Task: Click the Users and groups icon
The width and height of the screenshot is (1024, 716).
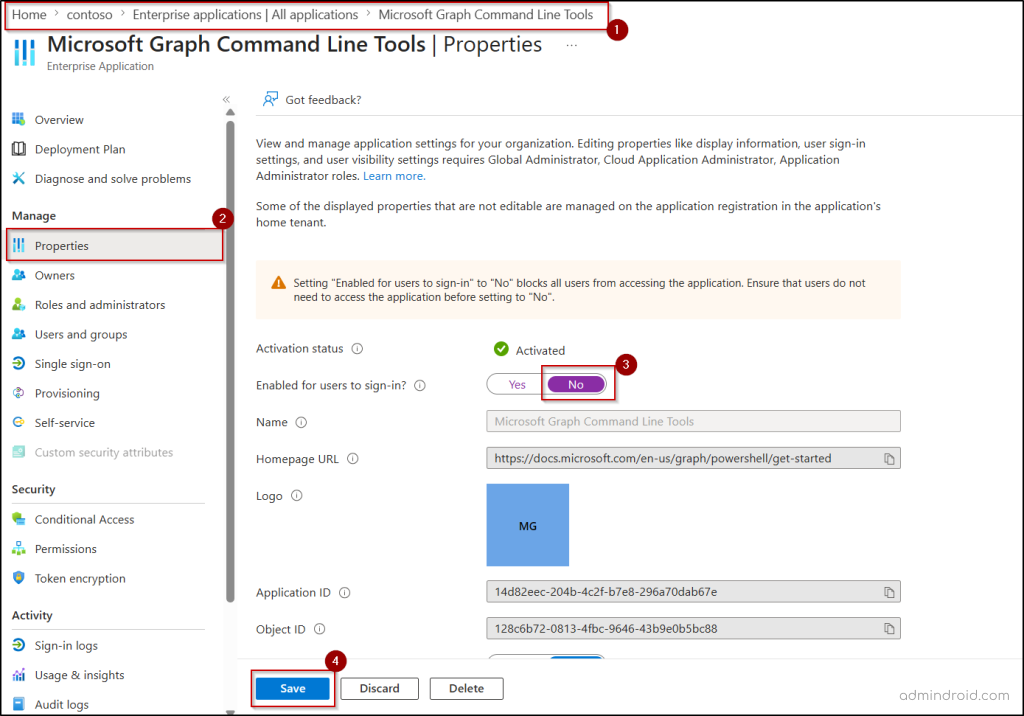Action: [18, 334]
